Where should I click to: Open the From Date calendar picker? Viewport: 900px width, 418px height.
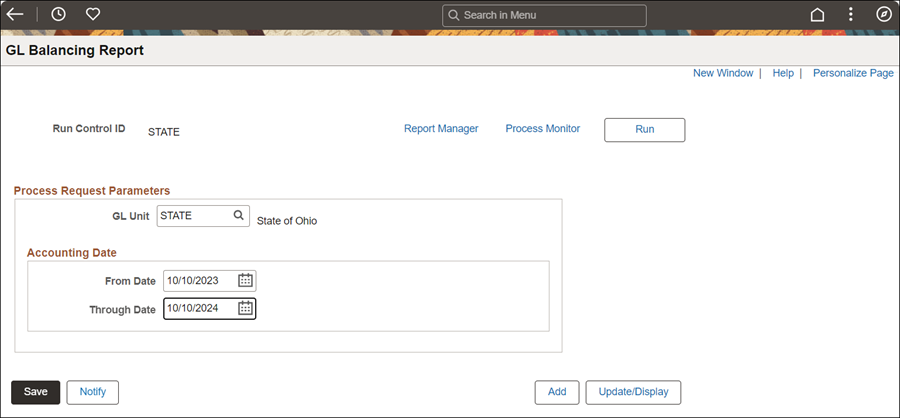point(245,280)
